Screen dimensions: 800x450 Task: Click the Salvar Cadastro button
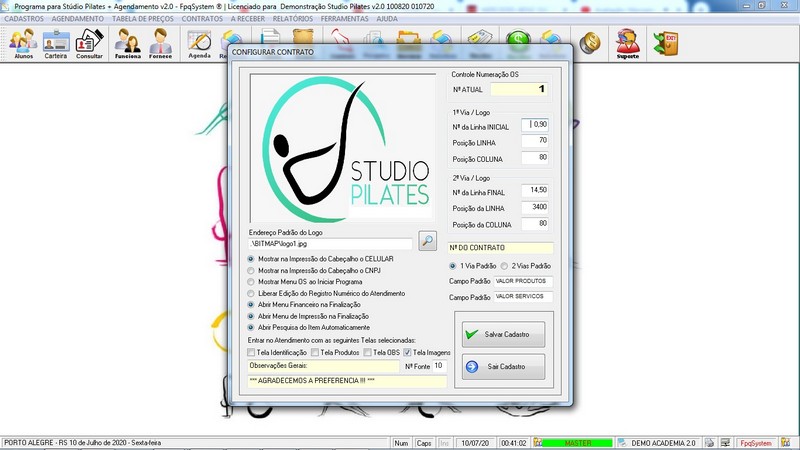point(504,335)
